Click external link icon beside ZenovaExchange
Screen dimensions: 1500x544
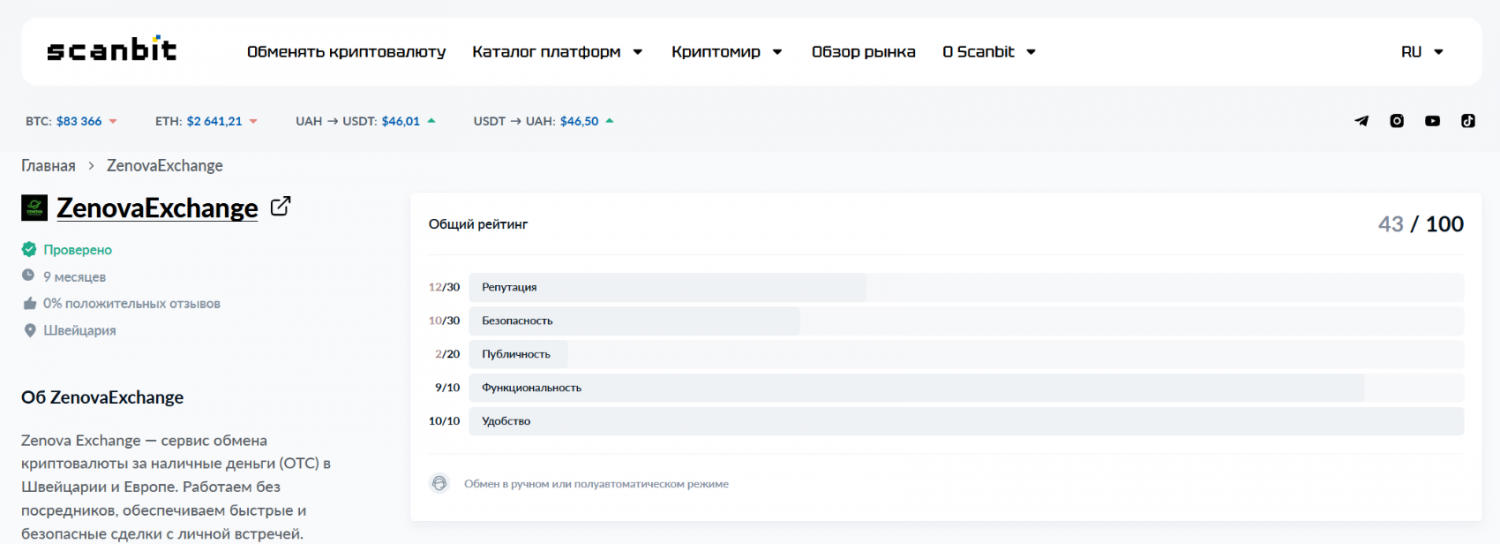click(x=281, y=207)
